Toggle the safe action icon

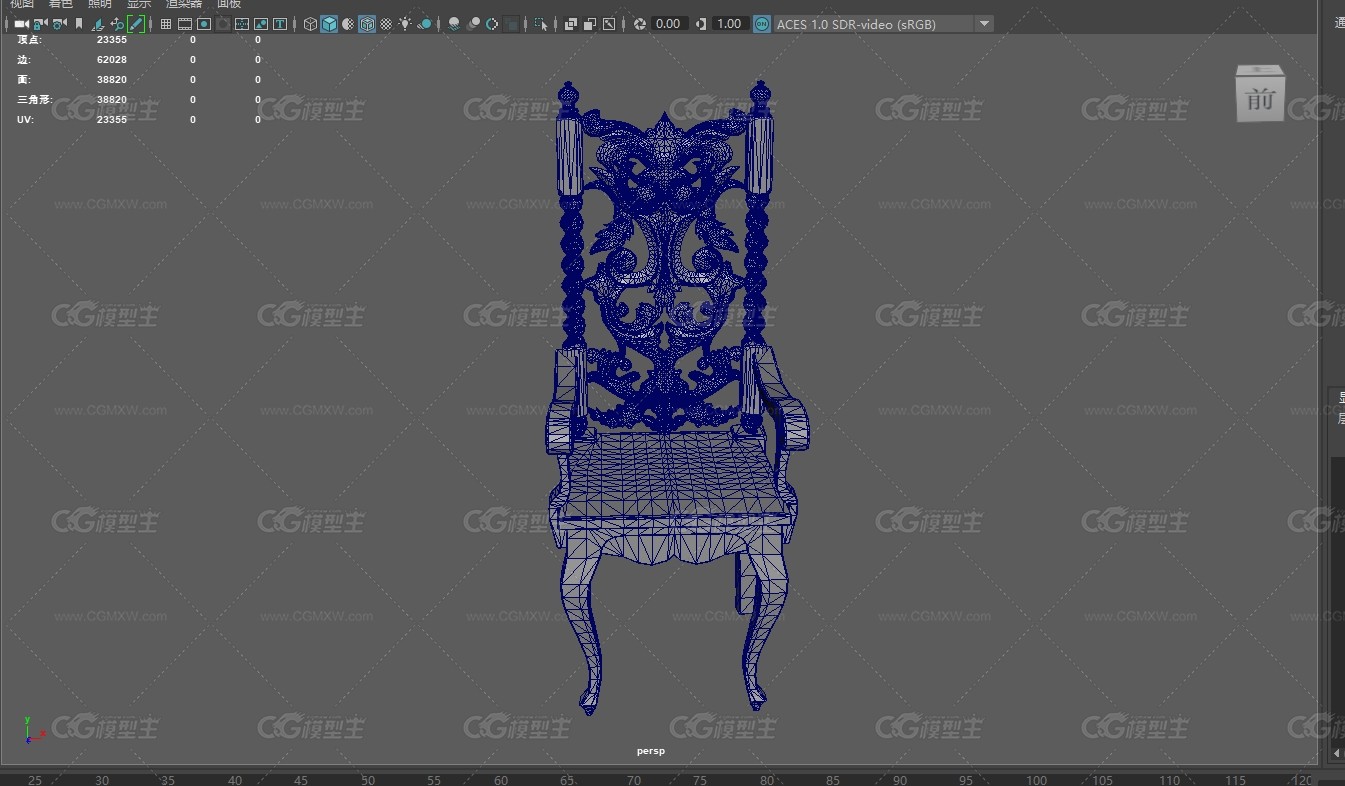pyautogui.click(x=261, y=24)
